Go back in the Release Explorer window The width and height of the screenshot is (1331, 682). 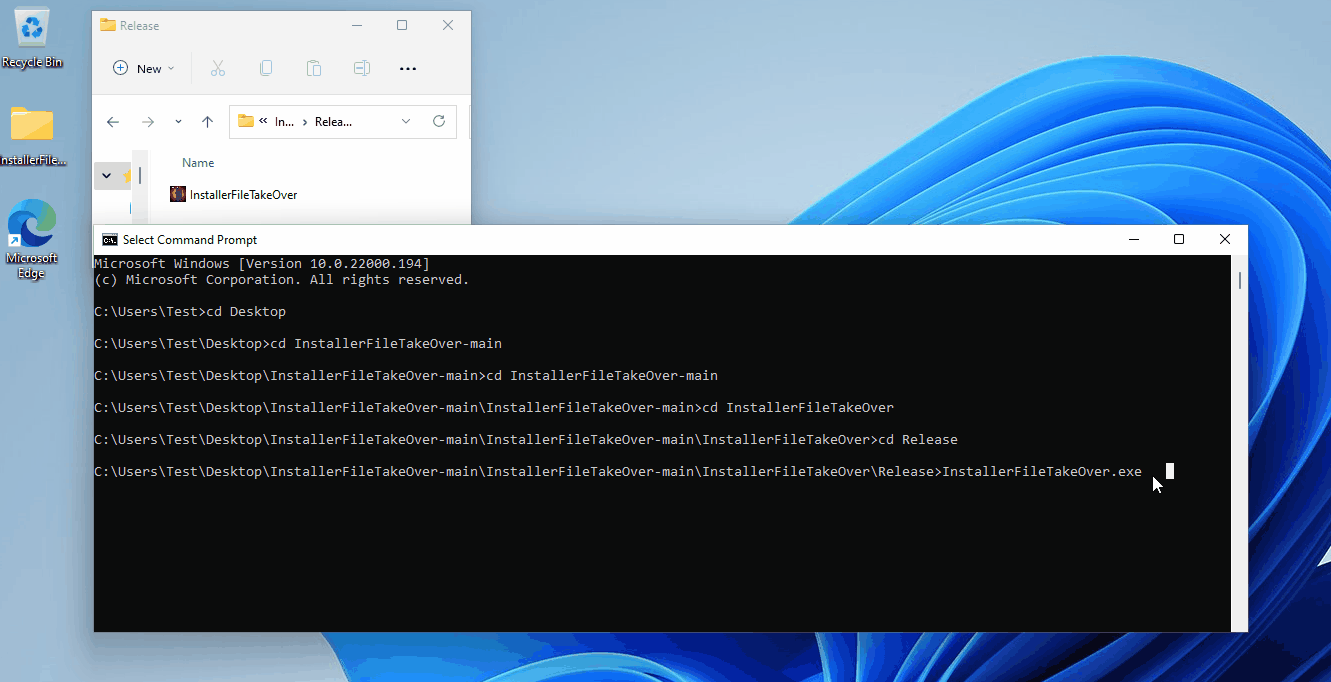click(x=113, y=122)
